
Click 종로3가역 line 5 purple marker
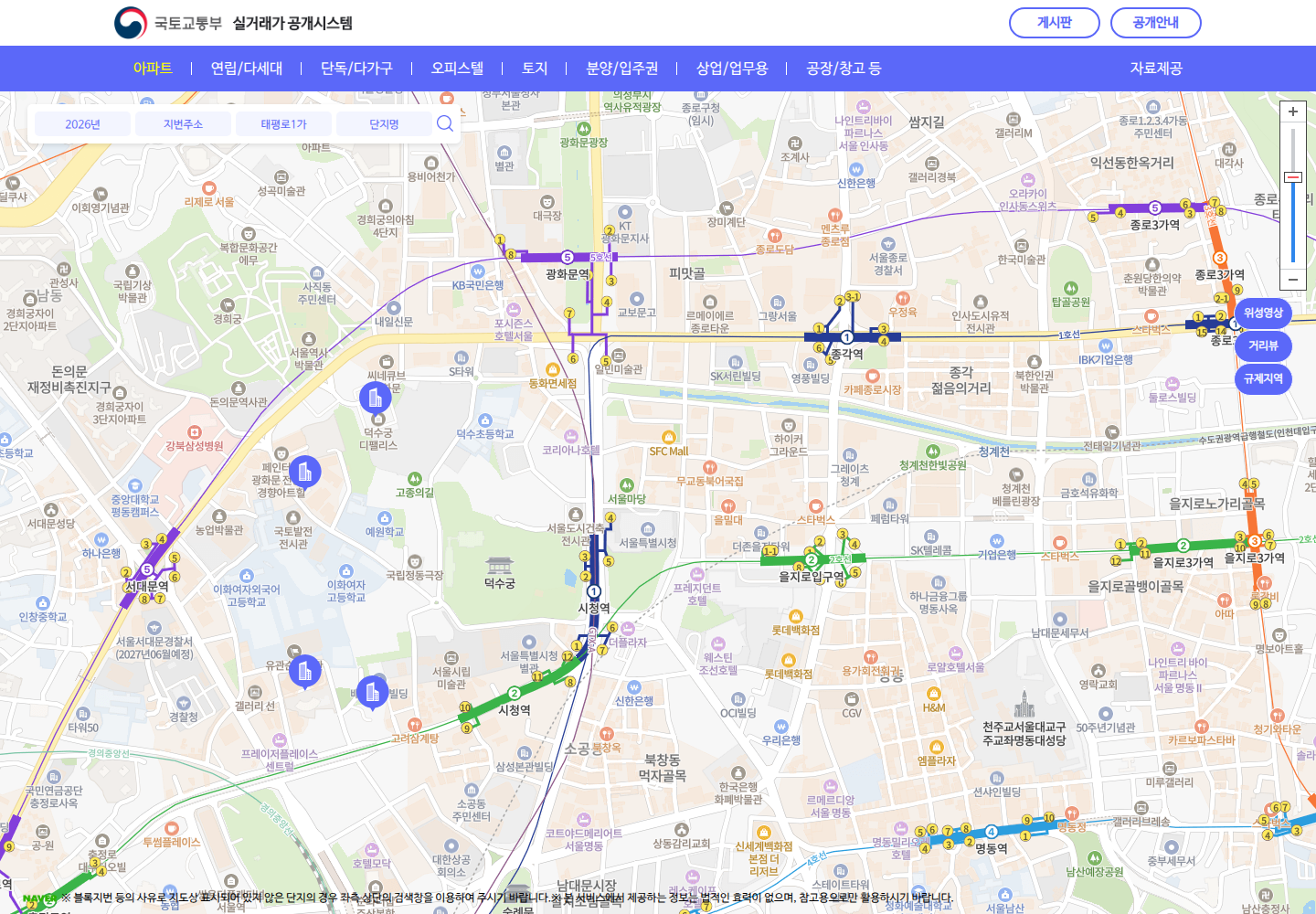(x=1155, y=208)
